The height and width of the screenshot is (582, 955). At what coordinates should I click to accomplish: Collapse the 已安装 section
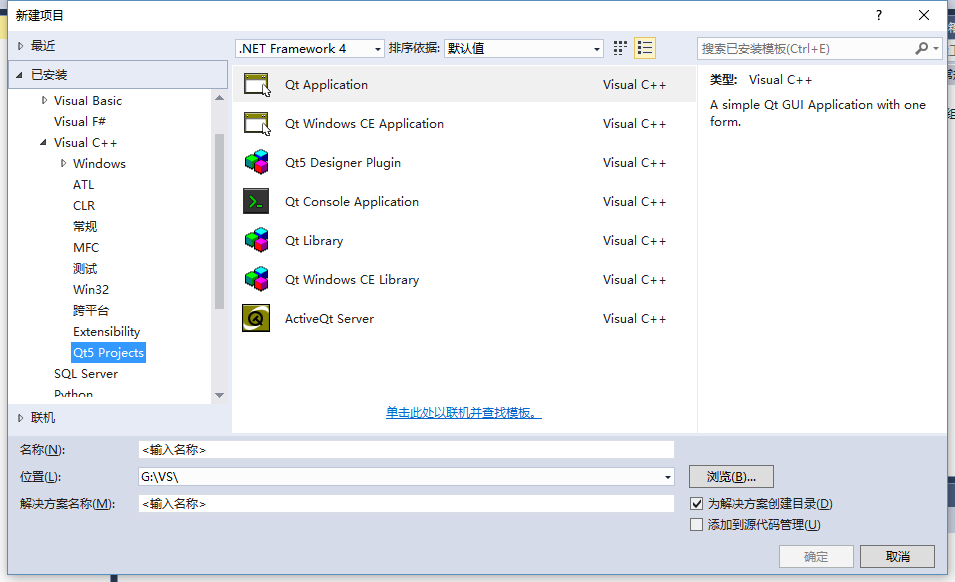pos(19,75)
